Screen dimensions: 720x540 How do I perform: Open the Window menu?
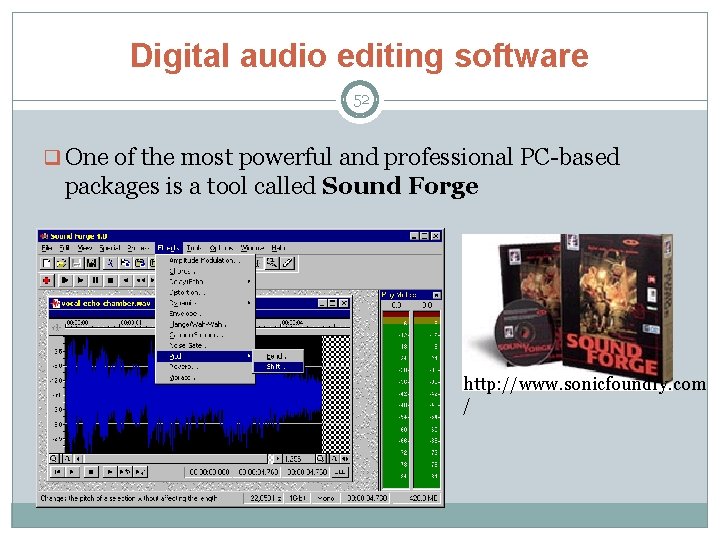(x=252, y=248)
